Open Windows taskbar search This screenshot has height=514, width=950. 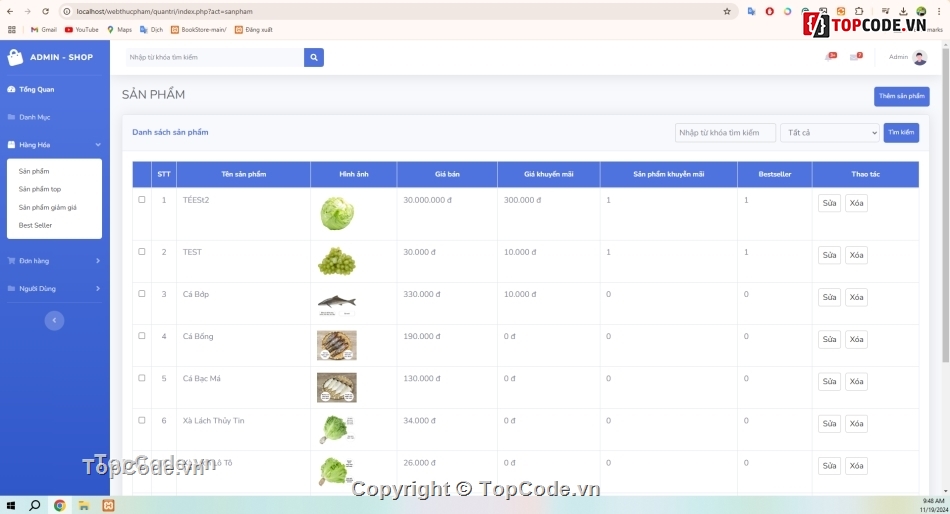pos(35,505)
